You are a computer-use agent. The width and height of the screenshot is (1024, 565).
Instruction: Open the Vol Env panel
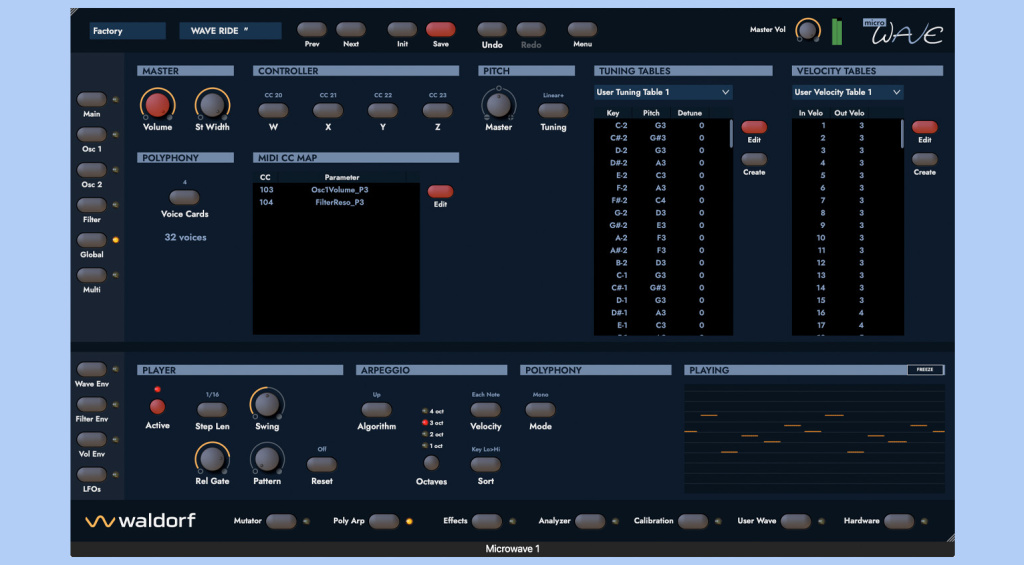[x=91, y=439]
